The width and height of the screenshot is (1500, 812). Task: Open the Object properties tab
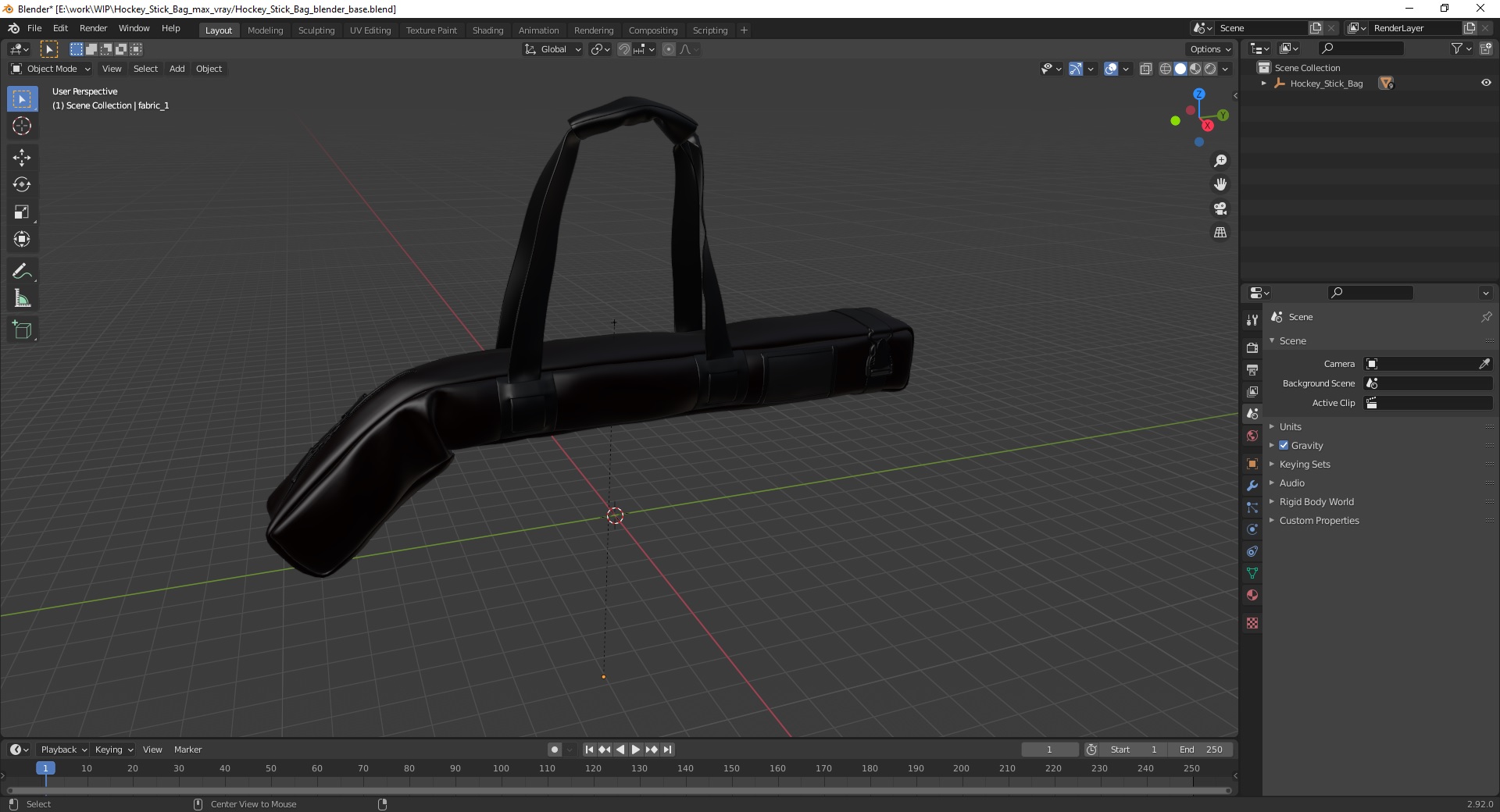(x=1252, y=464)
